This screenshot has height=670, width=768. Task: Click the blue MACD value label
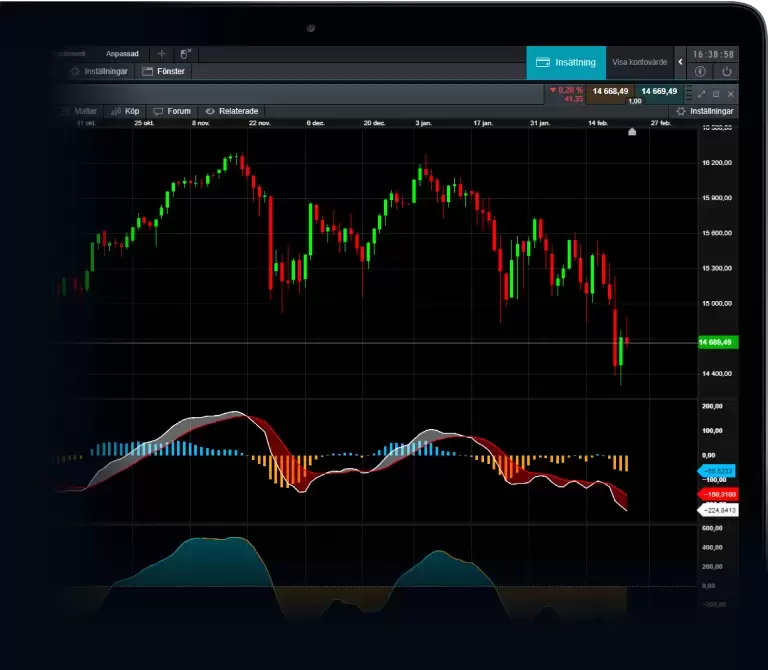click(x=717, y=471)
